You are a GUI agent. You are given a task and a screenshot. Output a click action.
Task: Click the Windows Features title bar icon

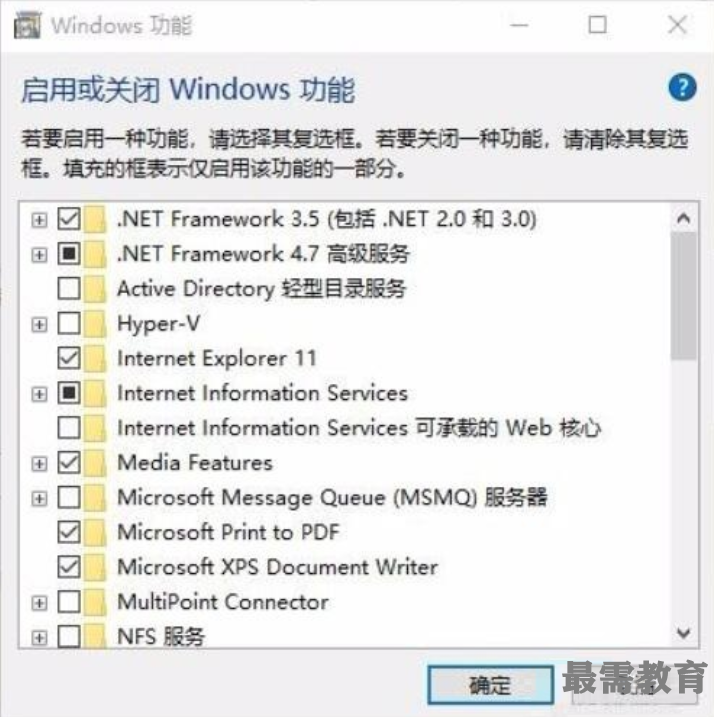pyautogui.click(x=27, y=25)
